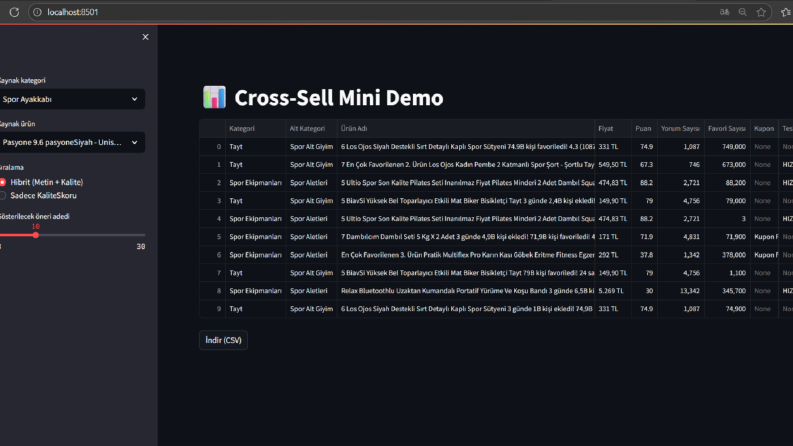
Task: Click Kategori cell Tayt in row 3
Action: click(x=255, y=201)
